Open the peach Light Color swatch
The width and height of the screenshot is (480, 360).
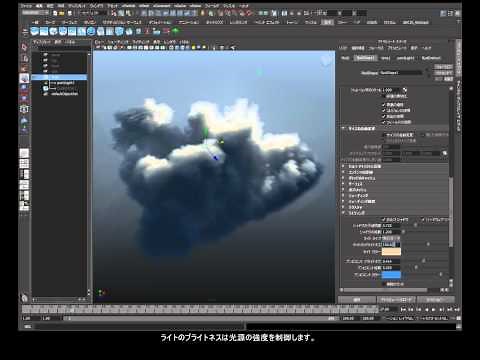coord(391,252)
